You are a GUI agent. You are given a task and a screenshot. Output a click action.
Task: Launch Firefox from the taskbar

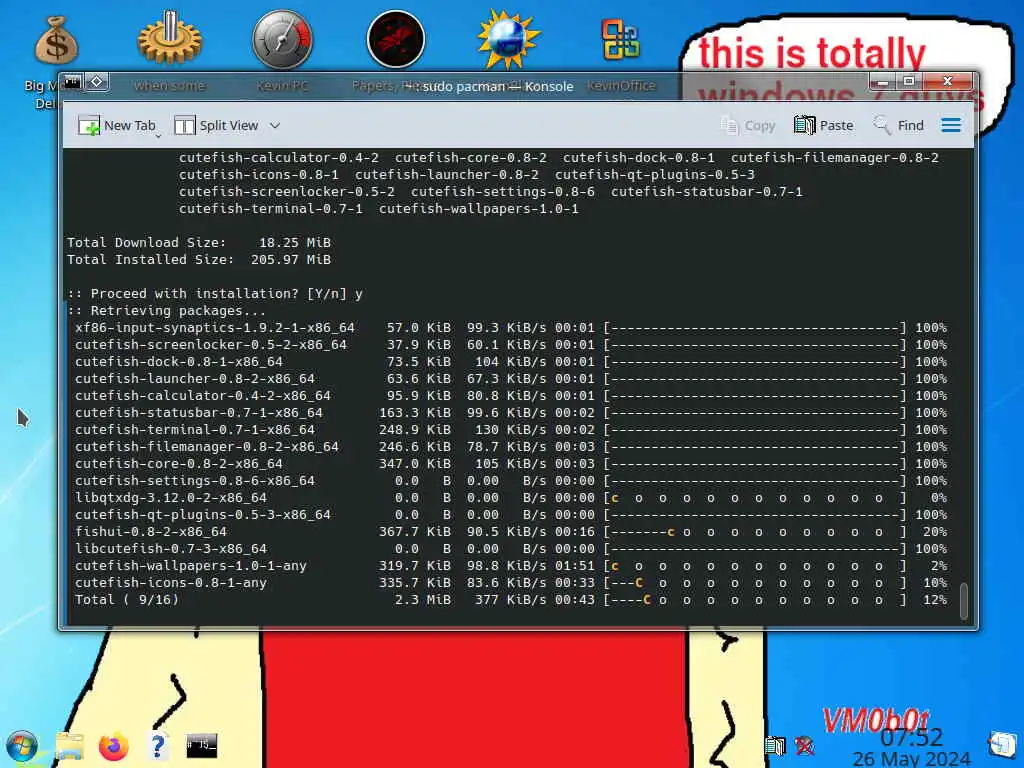point(114,746)
